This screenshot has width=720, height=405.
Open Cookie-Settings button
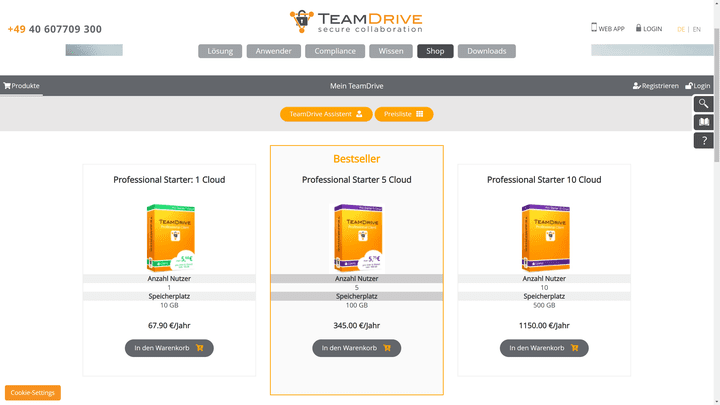point(33,393)
